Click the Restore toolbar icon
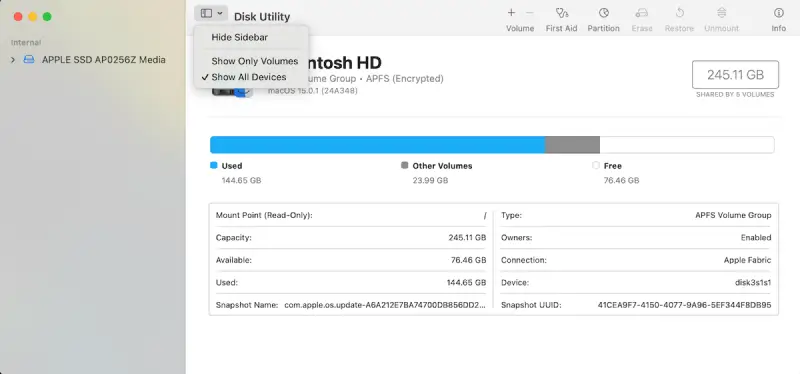The height and width of the screenshot is (374, 800). point(679,13)
